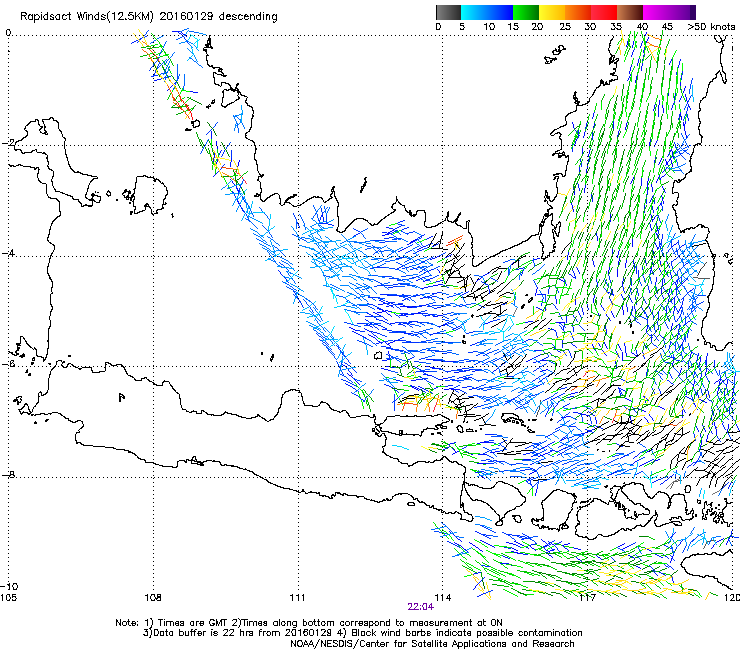Click the '108' longitude axis label
This screenshot has width=740, height=650.
tap(153, 598)
